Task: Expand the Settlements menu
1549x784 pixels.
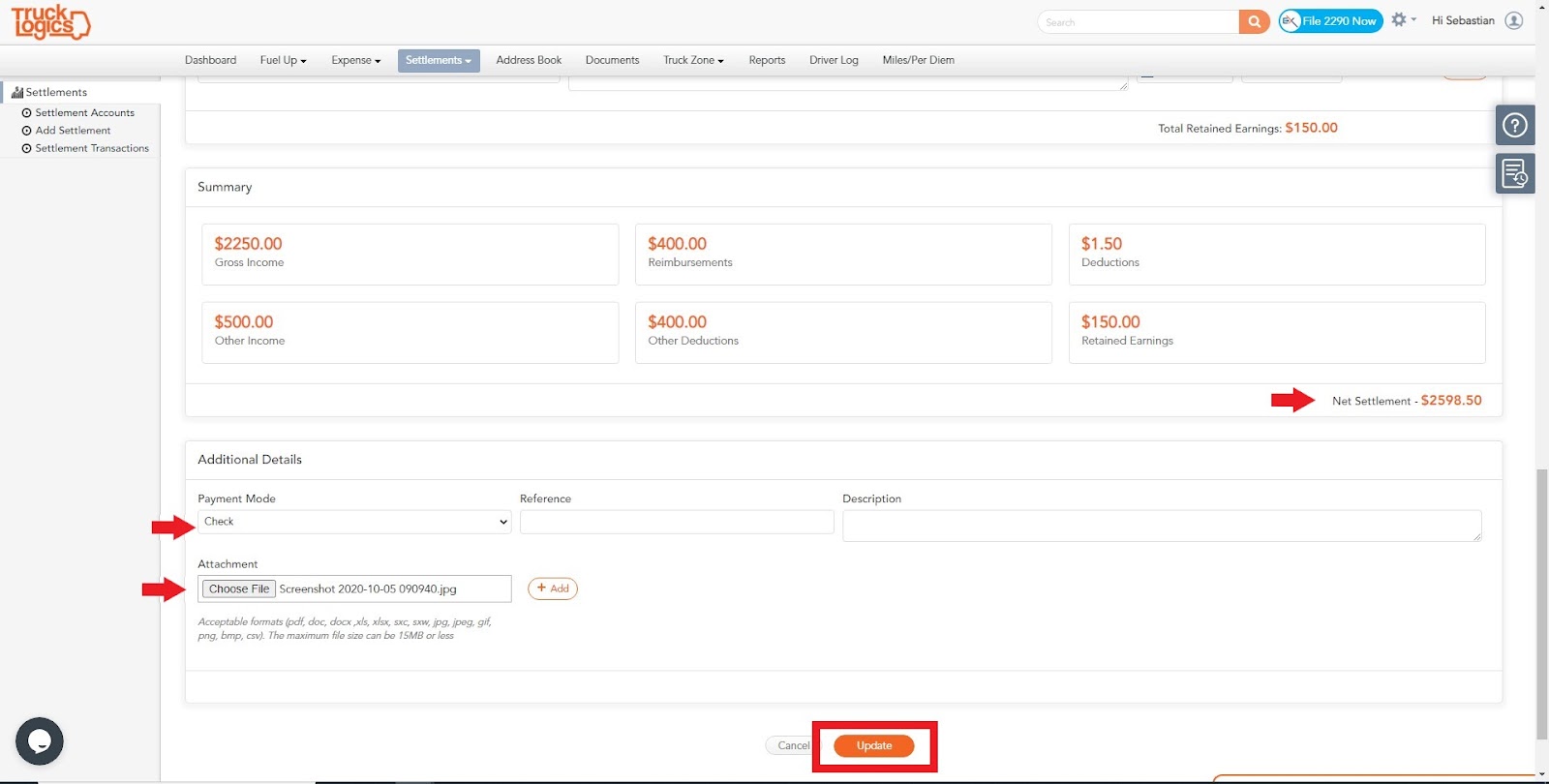Action: [439, 60]
